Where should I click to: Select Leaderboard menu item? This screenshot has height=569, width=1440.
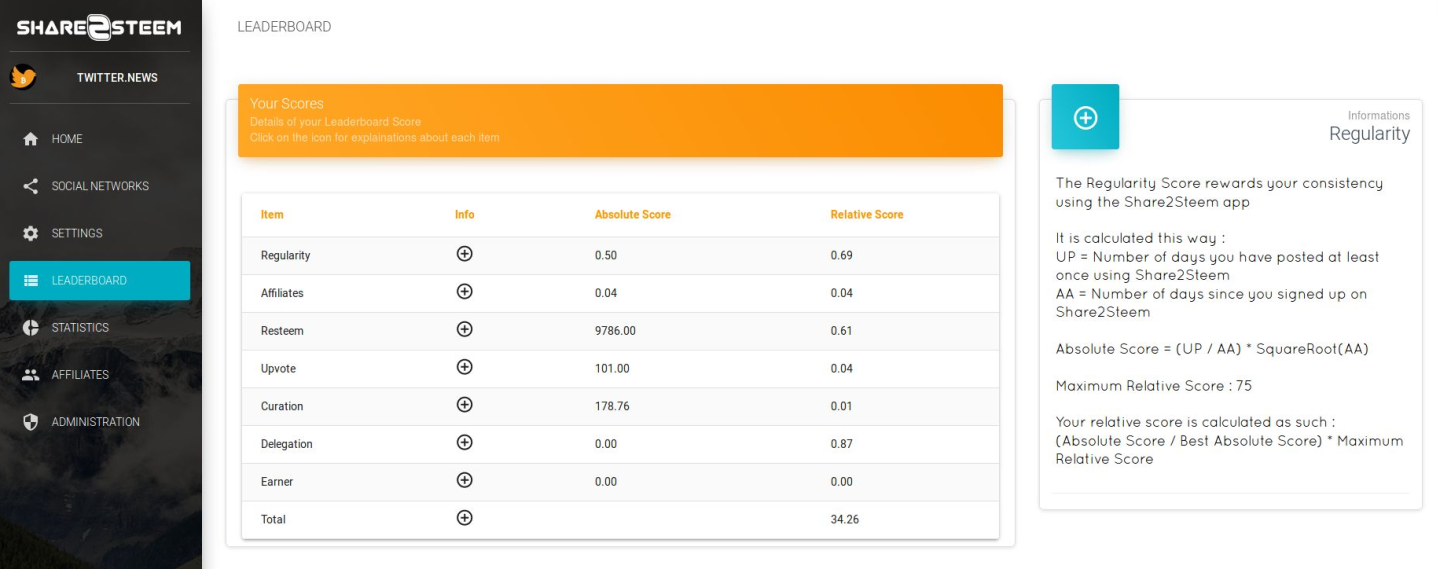[100, 281]
